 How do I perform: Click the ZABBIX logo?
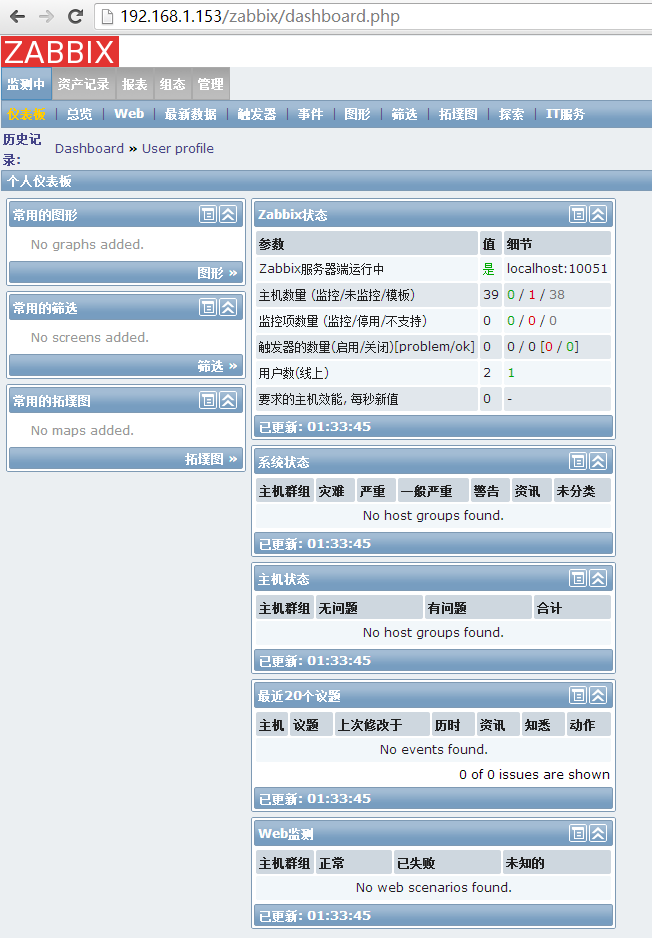pyautogui.click(x=60, y=52)
